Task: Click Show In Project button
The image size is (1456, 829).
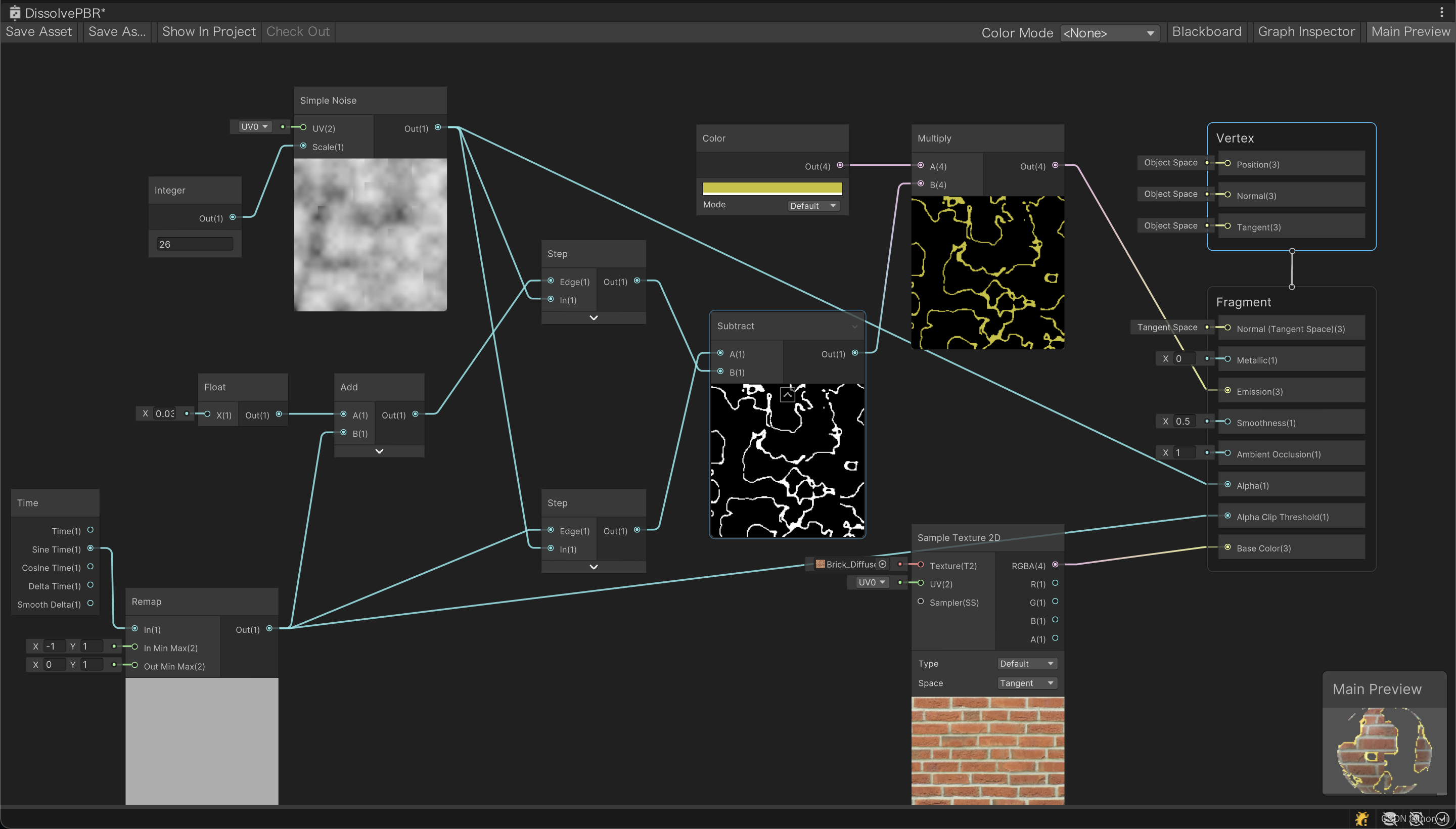Action: pyautogui.click(x=208, y=32)
